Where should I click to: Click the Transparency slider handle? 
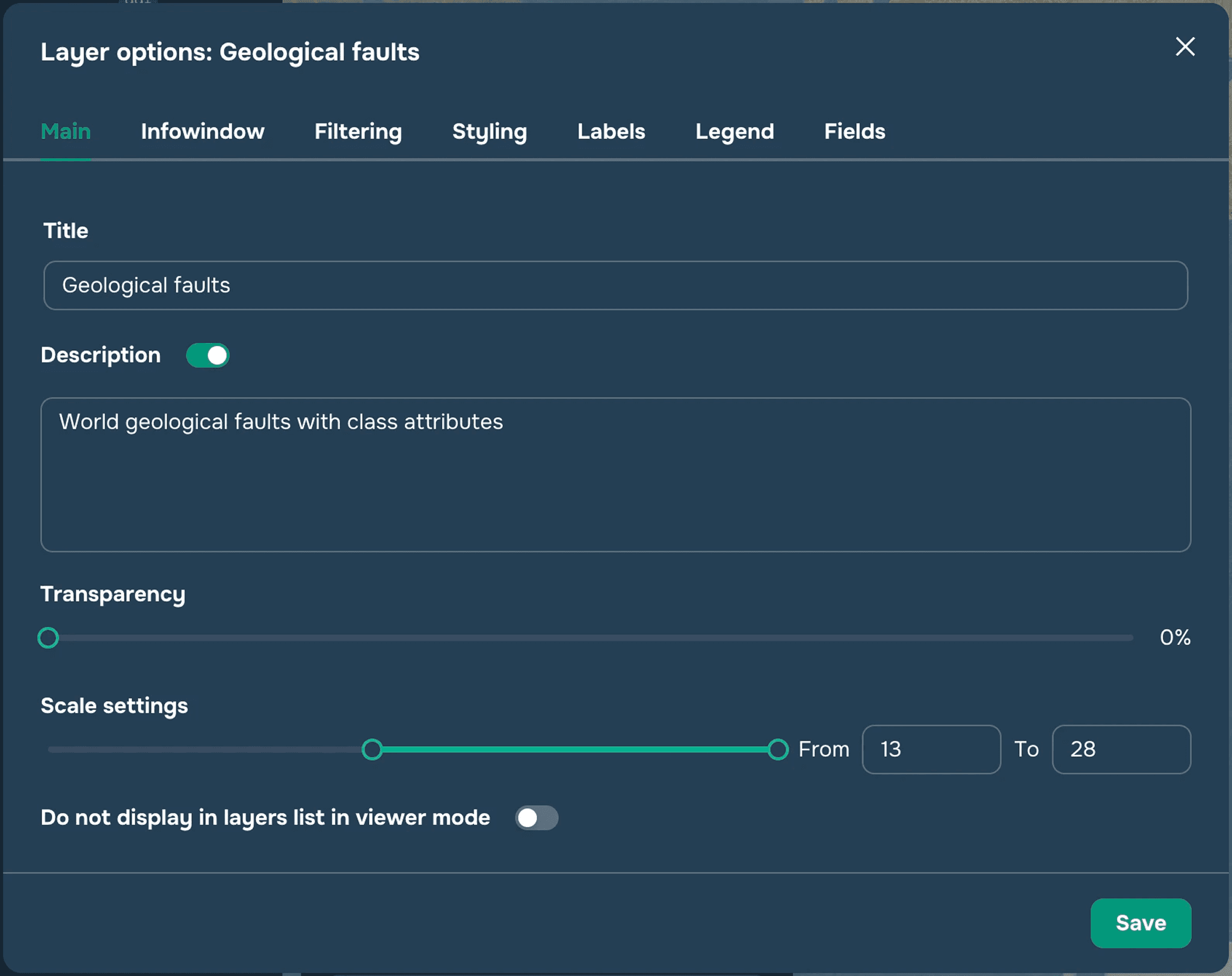tap(48, 637)
